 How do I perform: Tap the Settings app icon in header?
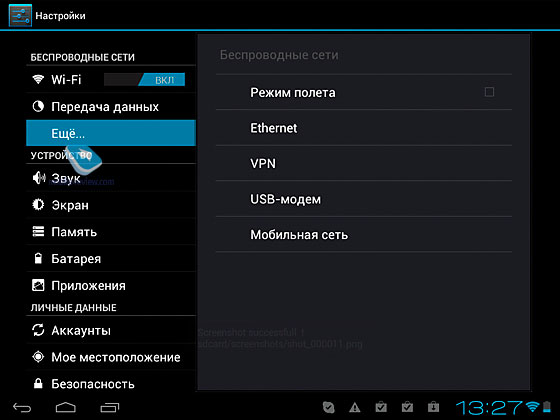20,15
